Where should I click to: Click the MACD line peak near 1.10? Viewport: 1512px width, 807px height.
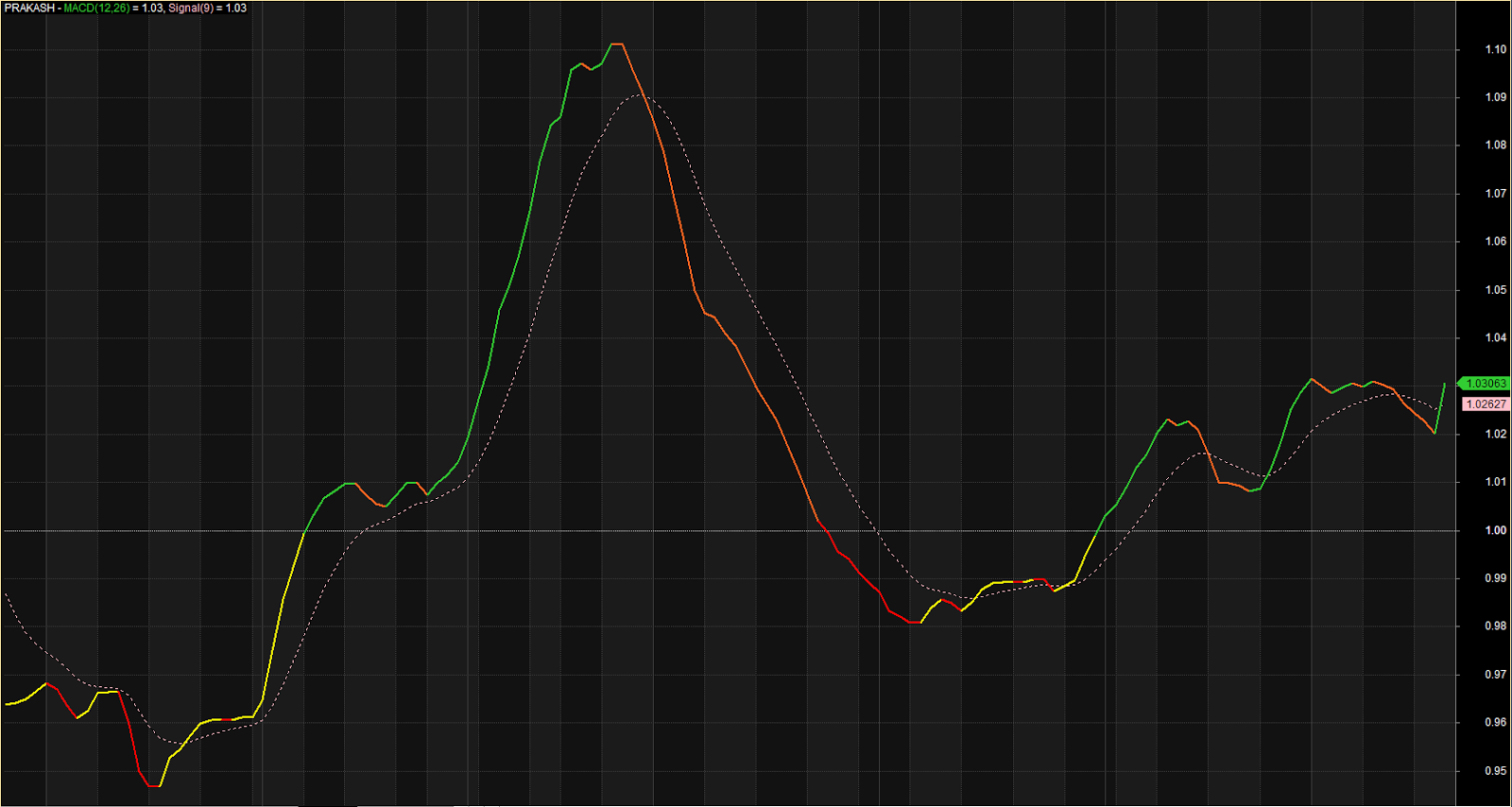pyautogui.click(x=617, y=44)
